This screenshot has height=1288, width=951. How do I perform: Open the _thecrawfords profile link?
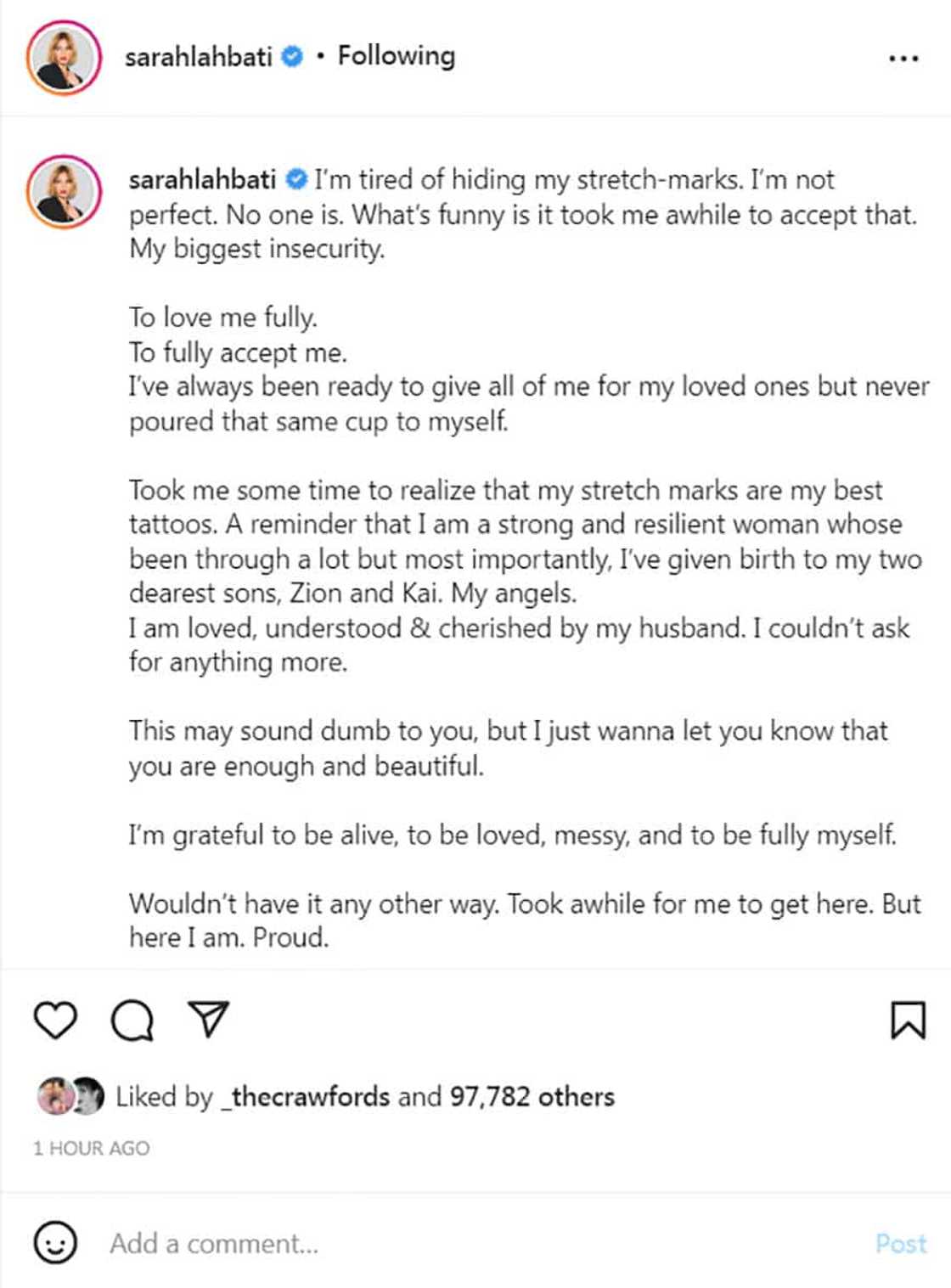[x=306, y=1096]
